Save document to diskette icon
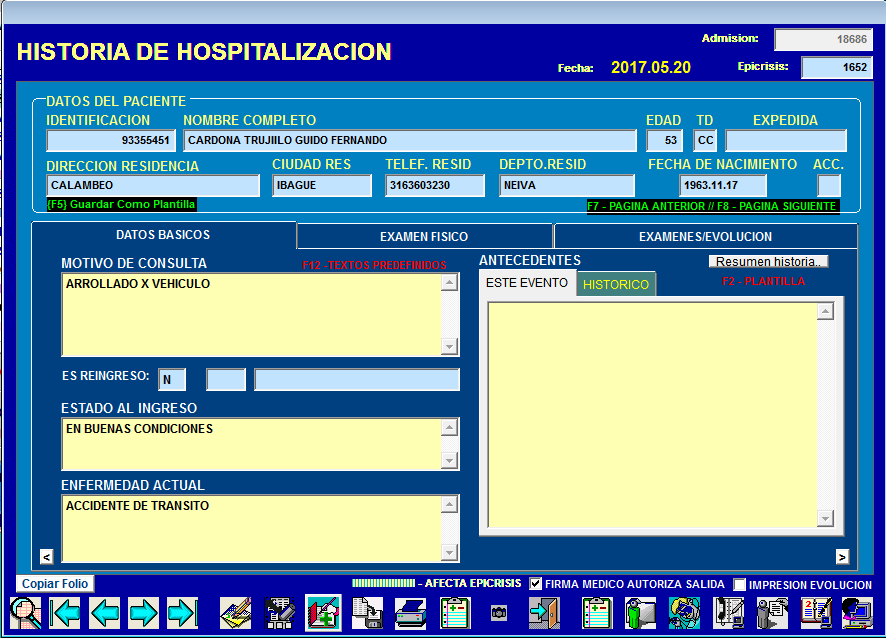The image size is (886, 638). click(367, 613)
